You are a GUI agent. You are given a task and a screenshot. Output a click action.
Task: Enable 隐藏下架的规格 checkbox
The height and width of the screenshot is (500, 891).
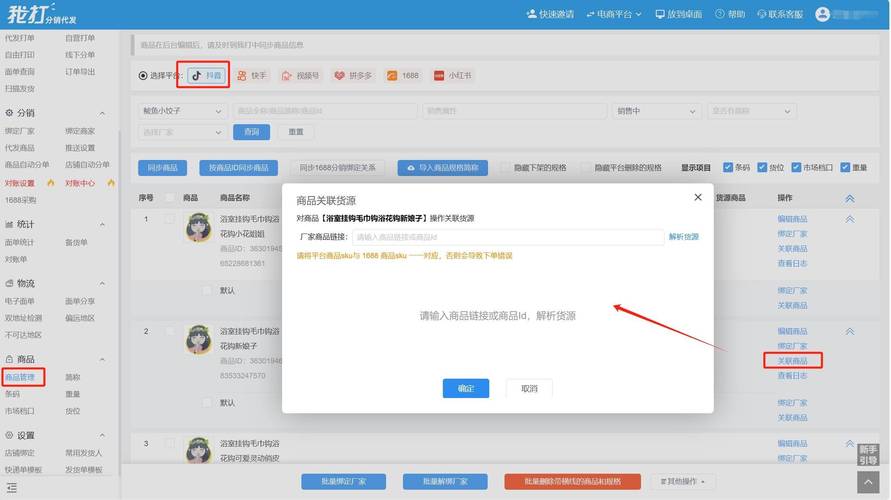(x=506, y=168)
